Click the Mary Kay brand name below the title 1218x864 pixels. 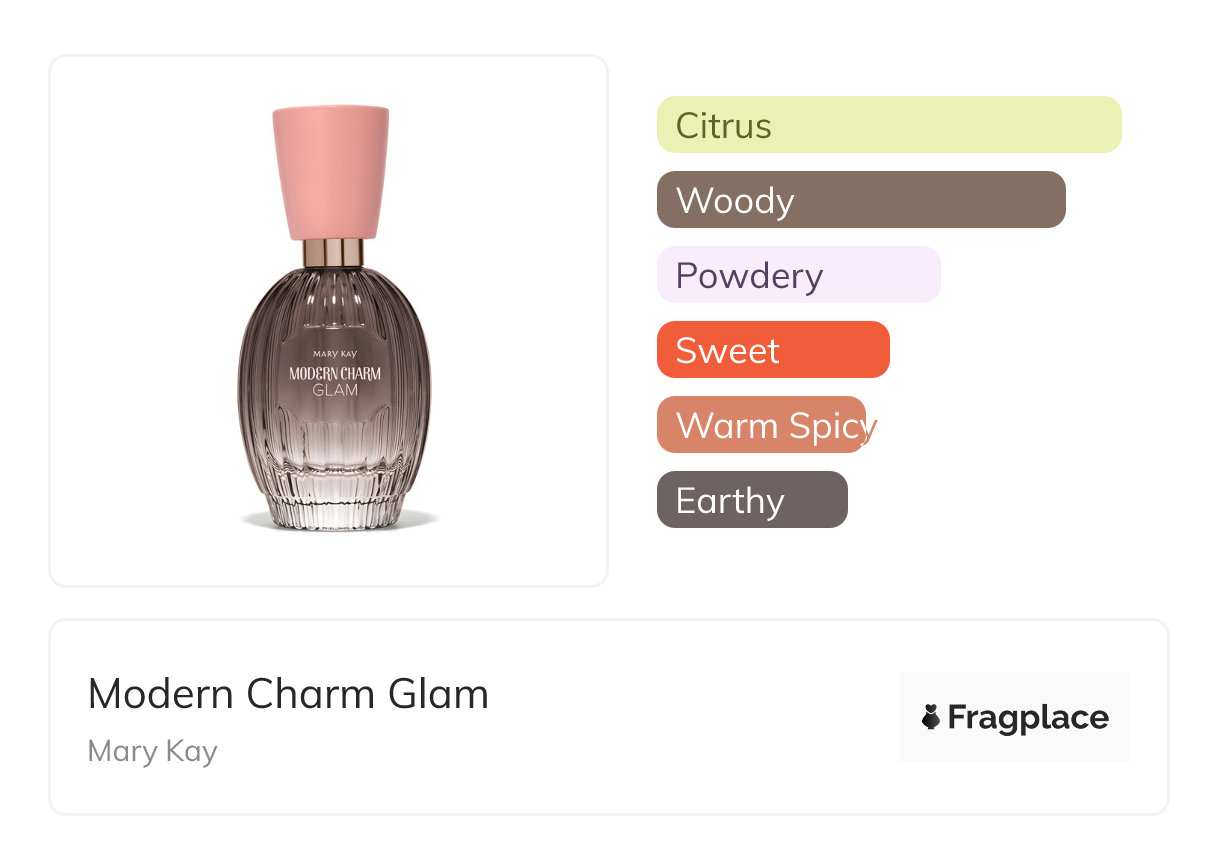[153, 751]
